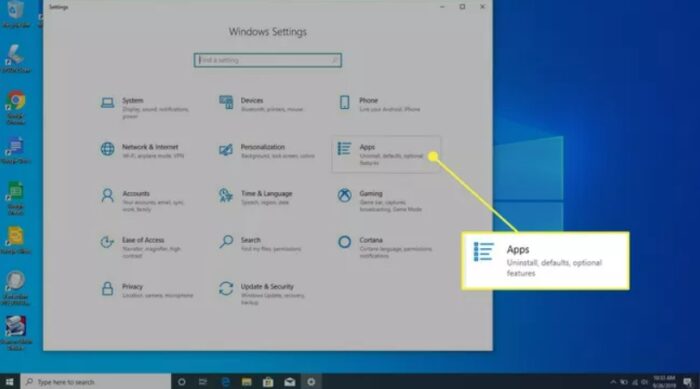
Task: Open the Action Center notifications icon
Action: [688, 382]
